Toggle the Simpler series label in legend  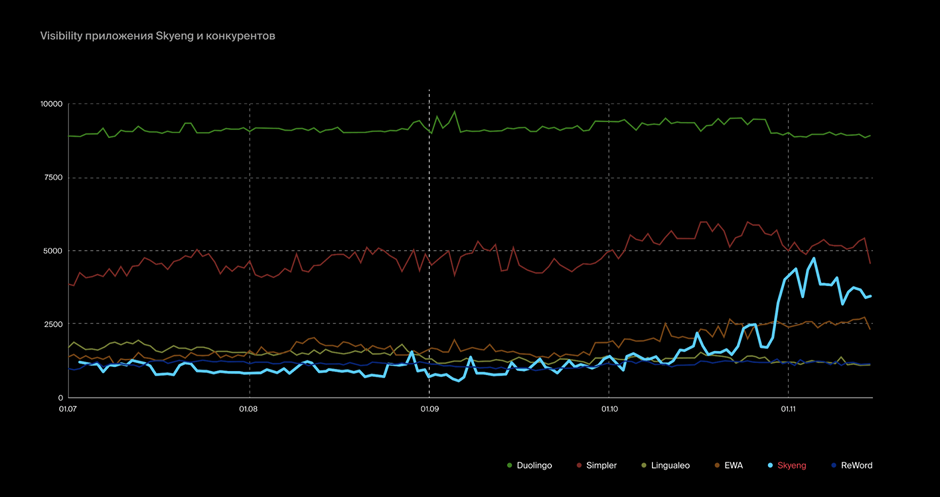click(601, 465)
